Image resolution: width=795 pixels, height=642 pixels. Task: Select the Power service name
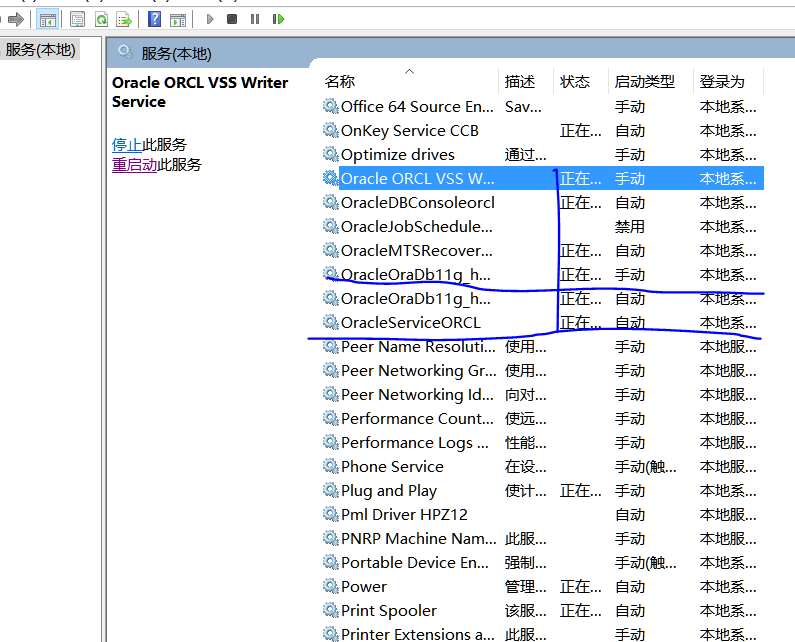tap(364, 587)
